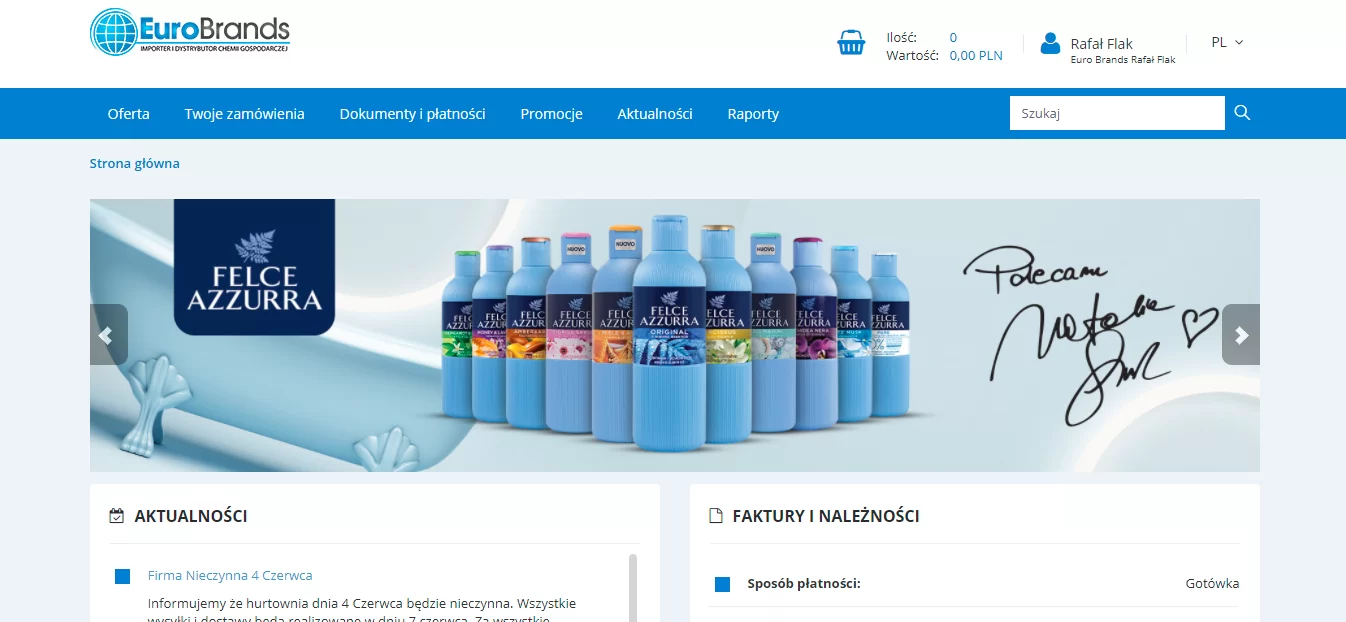Open the Raporty menu

pyautogui.click(x=753, y=114)
